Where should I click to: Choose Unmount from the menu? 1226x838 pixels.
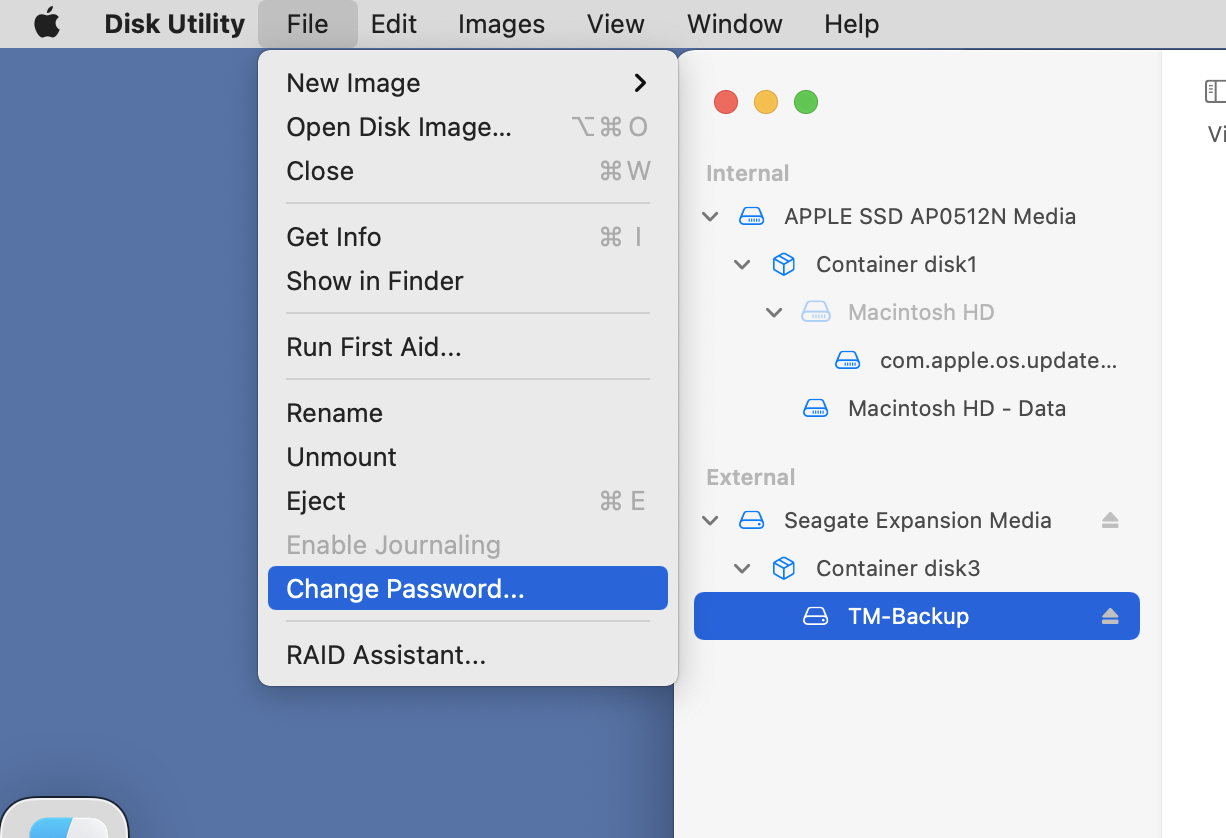468,457
